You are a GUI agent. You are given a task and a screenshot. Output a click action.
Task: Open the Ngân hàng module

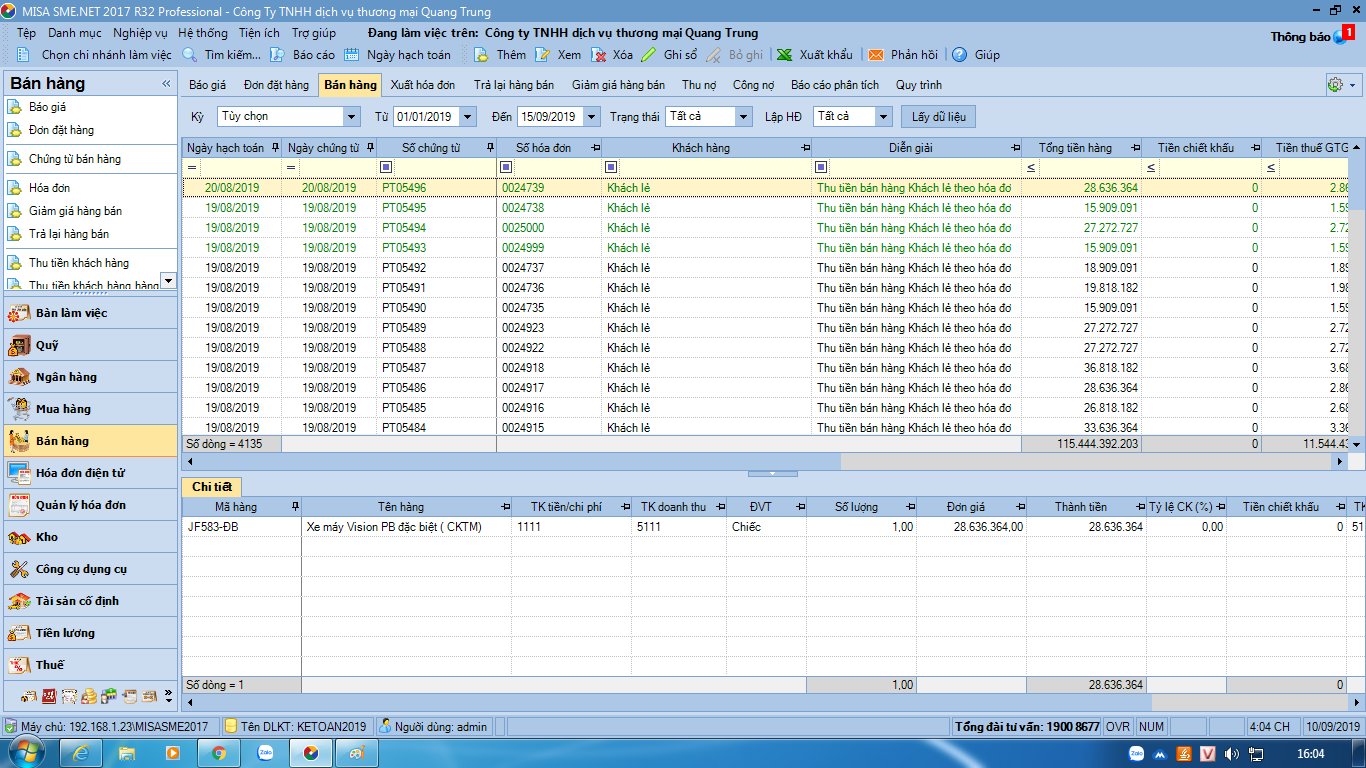[66, 377]
